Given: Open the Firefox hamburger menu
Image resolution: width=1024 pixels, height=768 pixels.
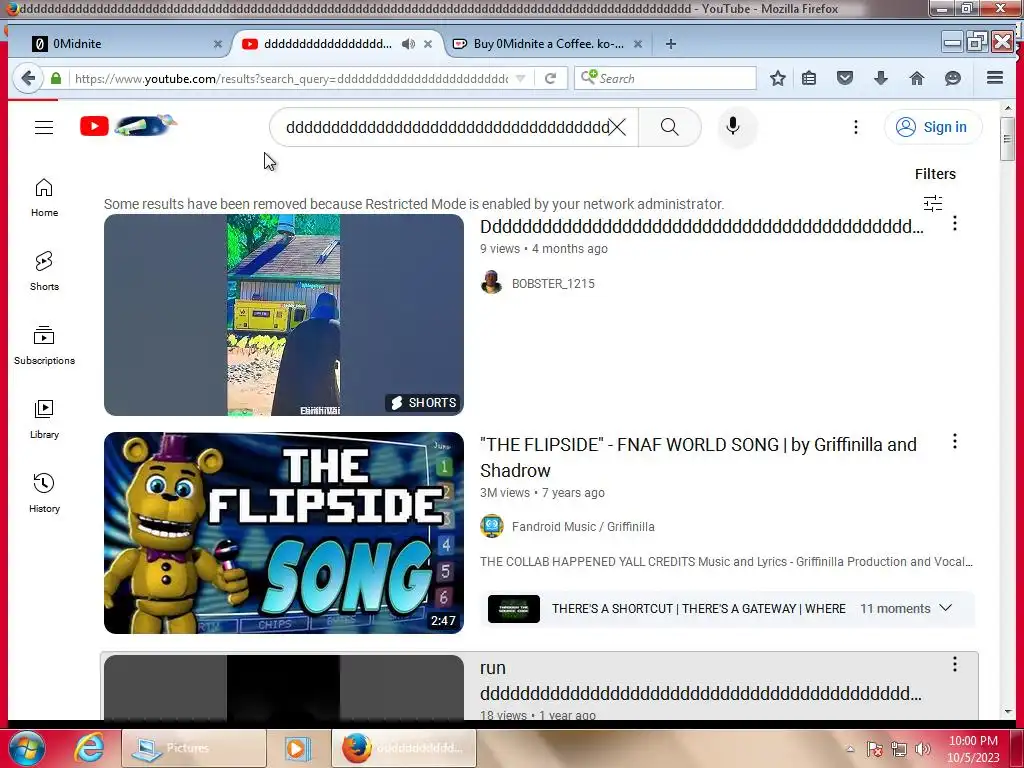Looking at the screenshot, I should click(995, 78).
